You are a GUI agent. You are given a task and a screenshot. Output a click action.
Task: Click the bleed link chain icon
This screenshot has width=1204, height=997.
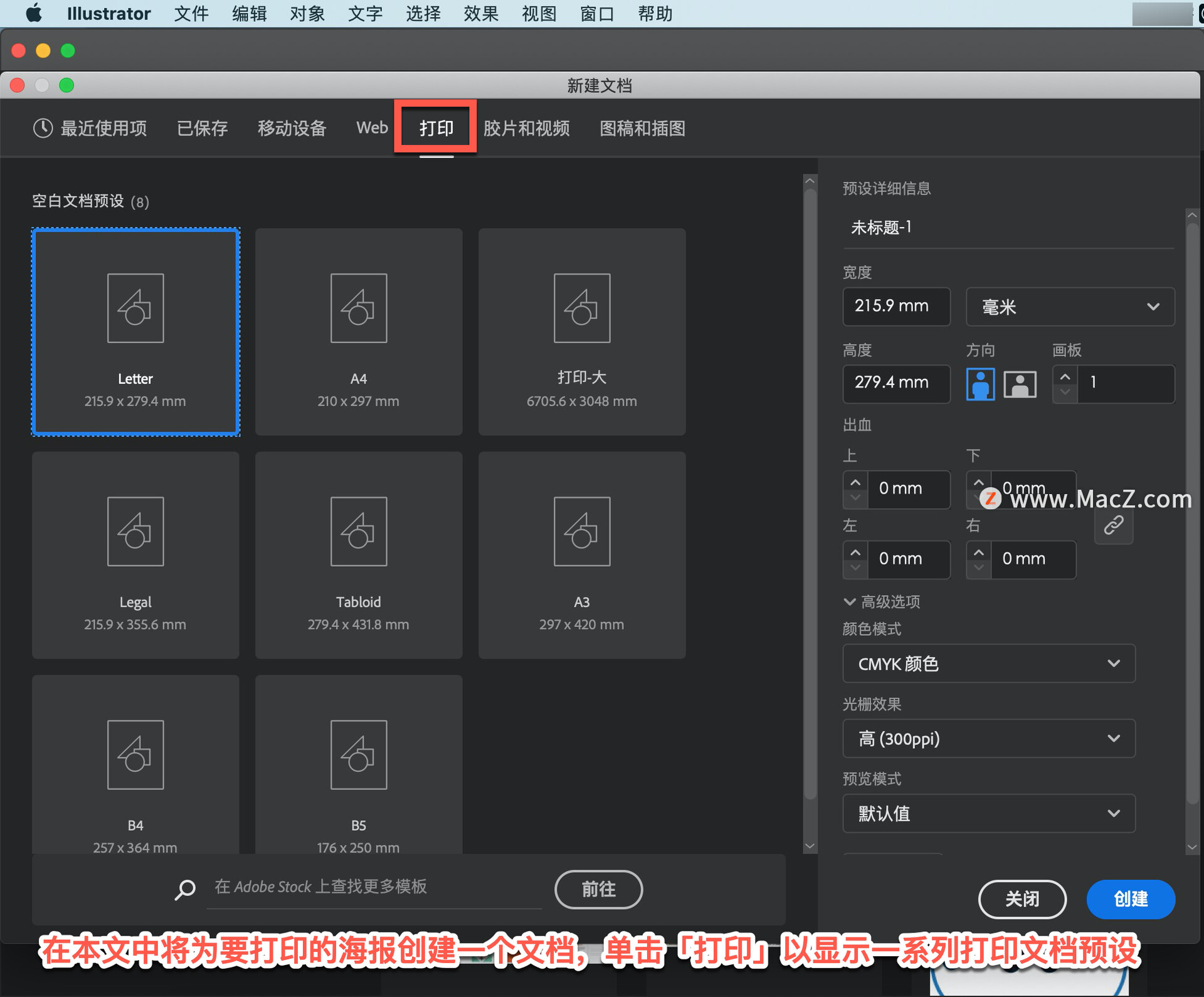[1113, 525]
